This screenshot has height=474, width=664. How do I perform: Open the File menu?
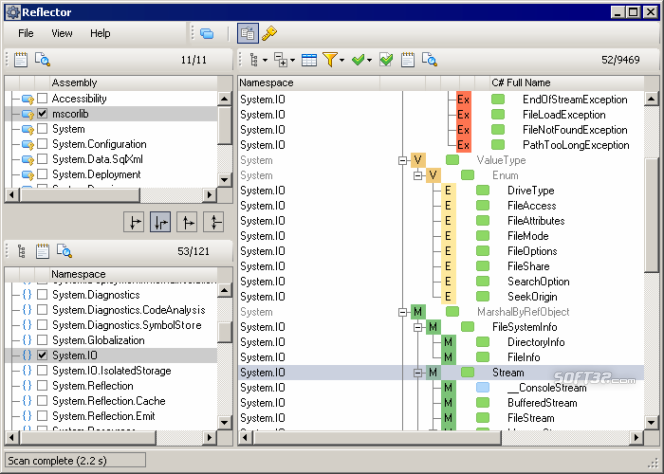(26, 33)
